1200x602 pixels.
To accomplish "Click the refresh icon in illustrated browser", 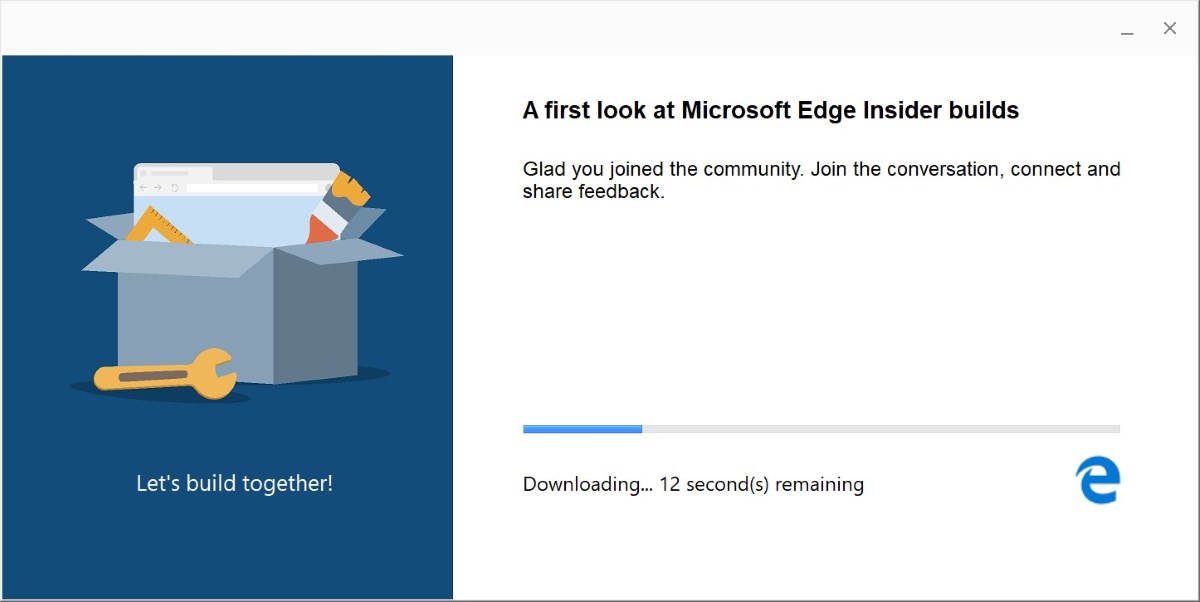I will click(x=174, y=187).
